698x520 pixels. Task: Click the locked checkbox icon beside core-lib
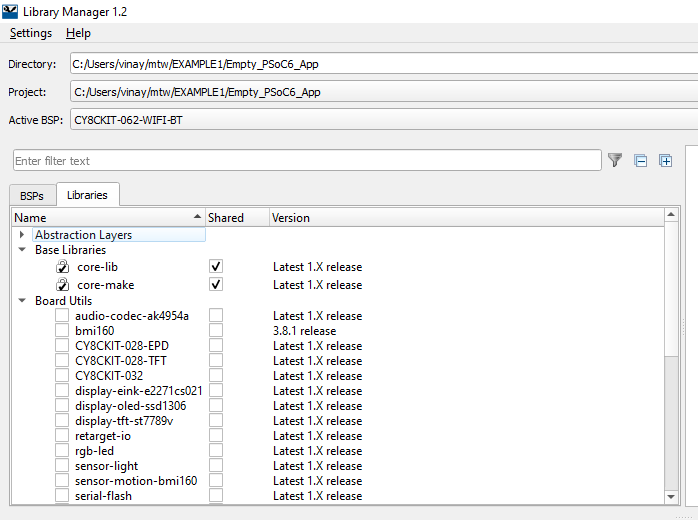coord(62,267)
